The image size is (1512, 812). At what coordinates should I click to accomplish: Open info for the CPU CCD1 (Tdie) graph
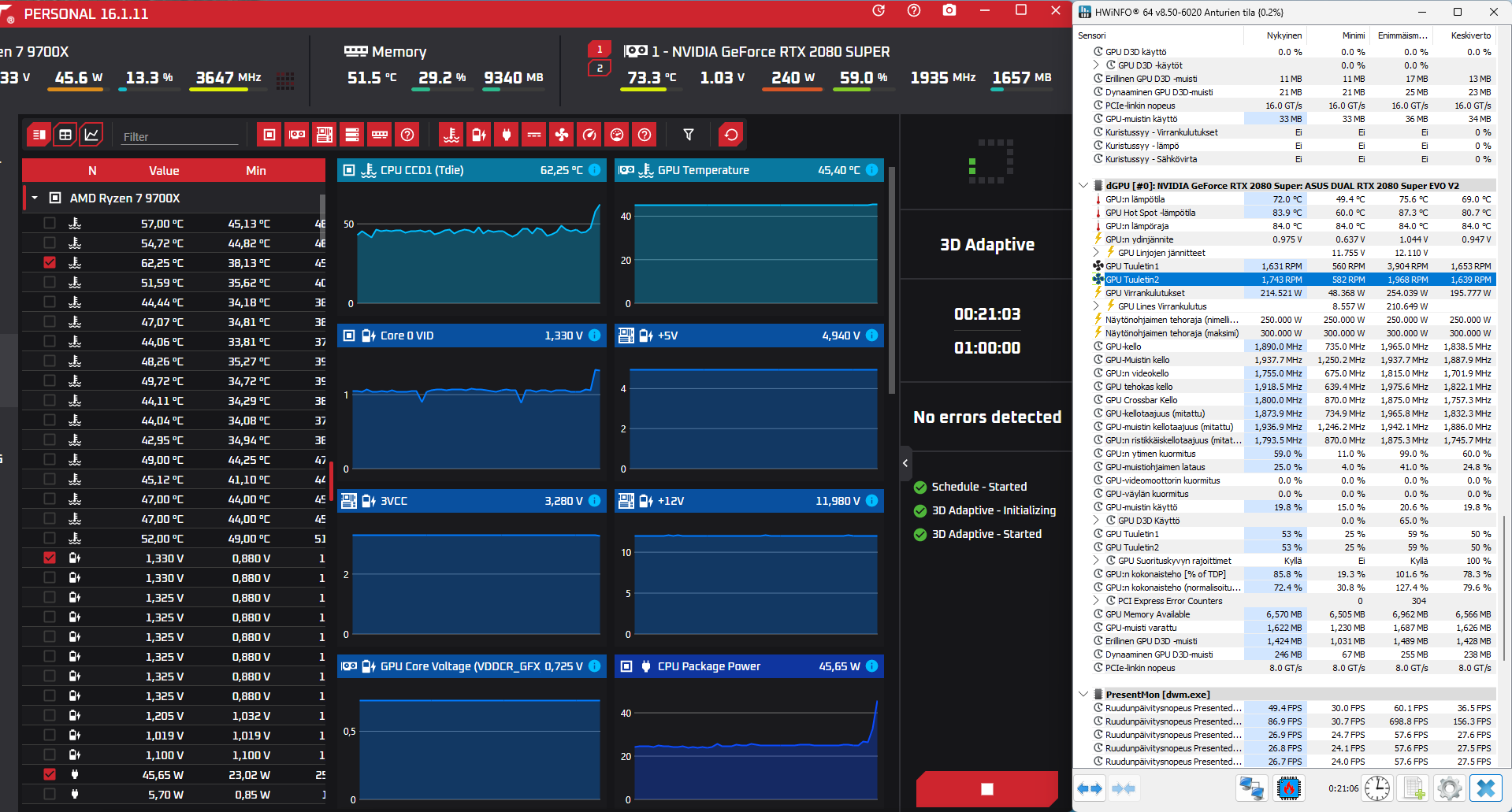(595, 170)
